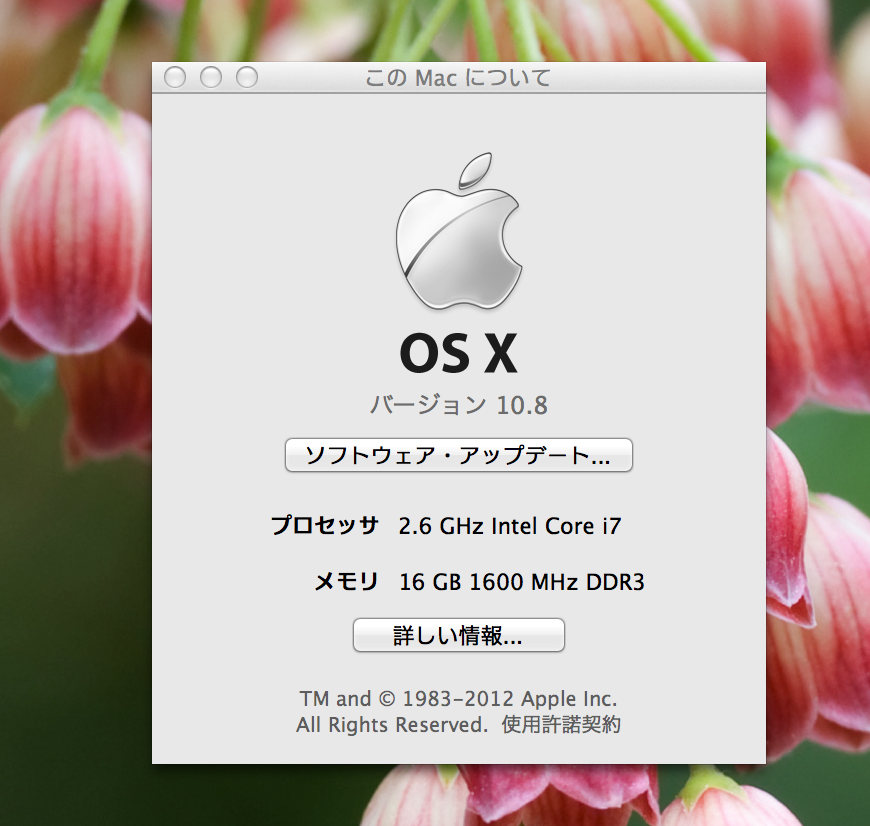
Task: Open ソフトウェア・アップデート button
Action: click(x=458, y=455)
